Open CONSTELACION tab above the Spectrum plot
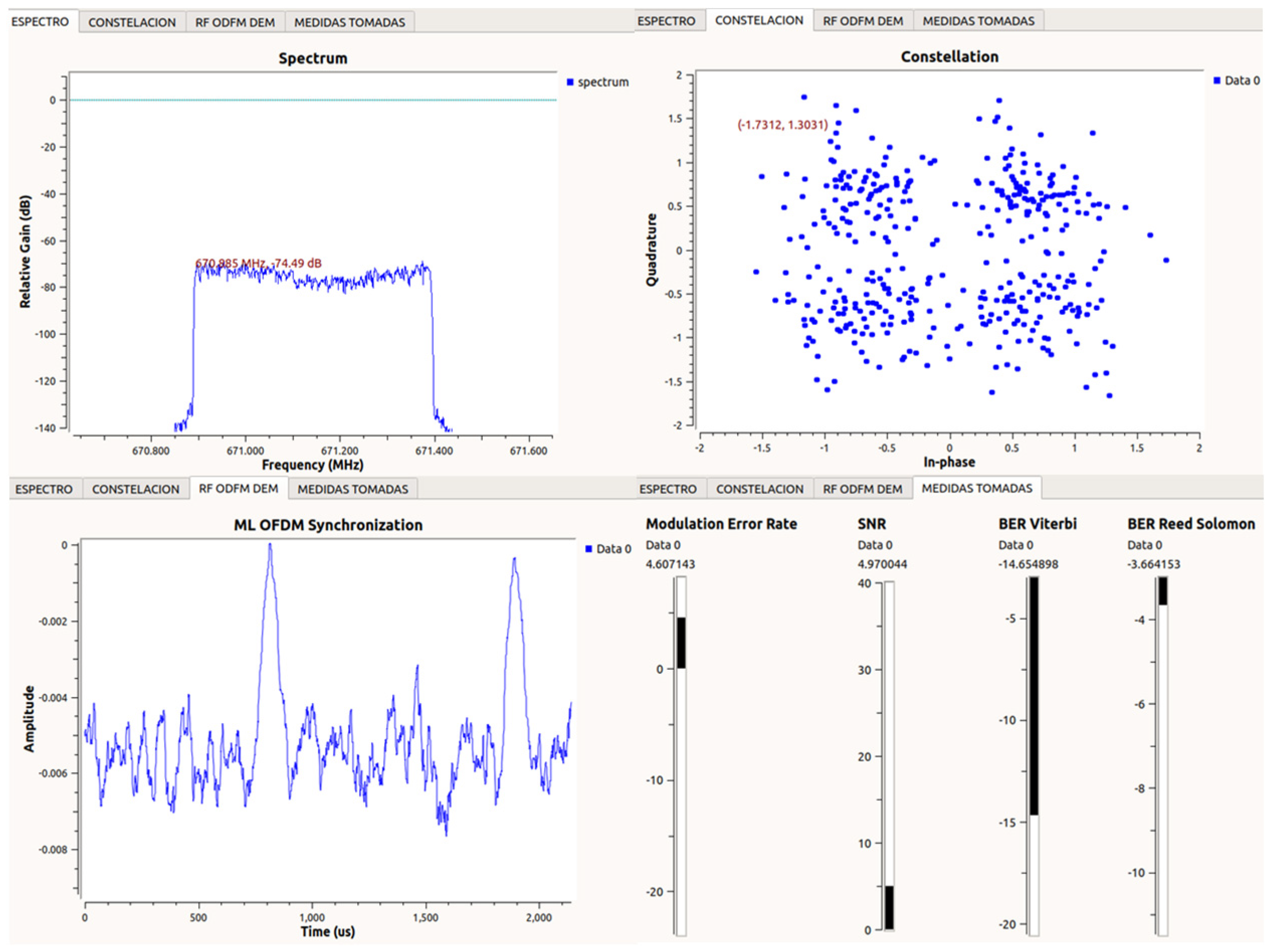The width and height of the screenshot is (1276, 952). [x=132, y=23]
